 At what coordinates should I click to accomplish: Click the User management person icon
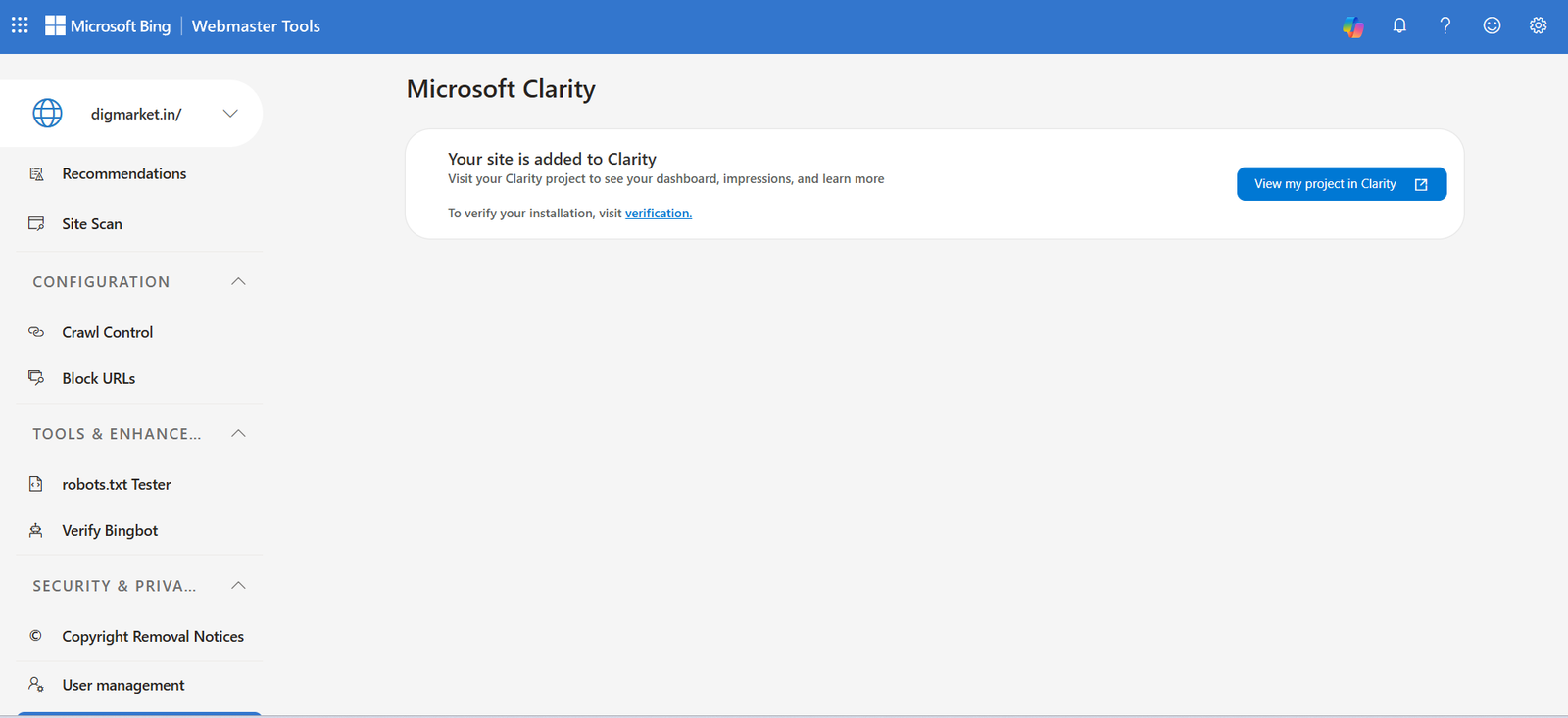coord(36,684)
